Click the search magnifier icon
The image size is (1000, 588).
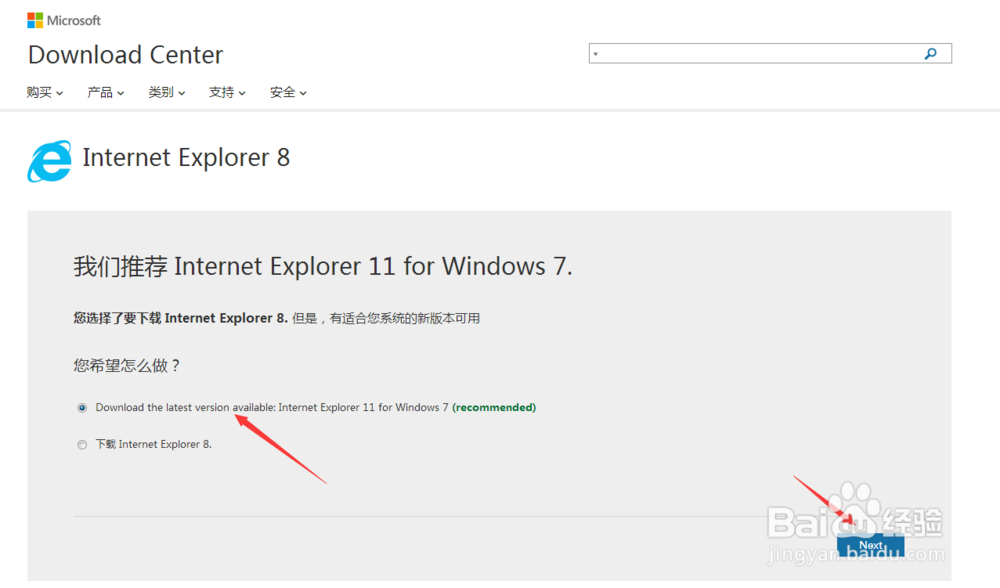[x=930, y=54]
